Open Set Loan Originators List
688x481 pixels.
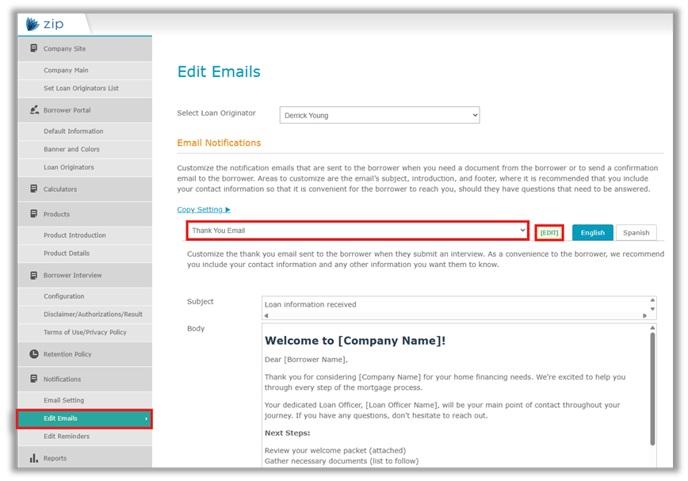point(85,88)
